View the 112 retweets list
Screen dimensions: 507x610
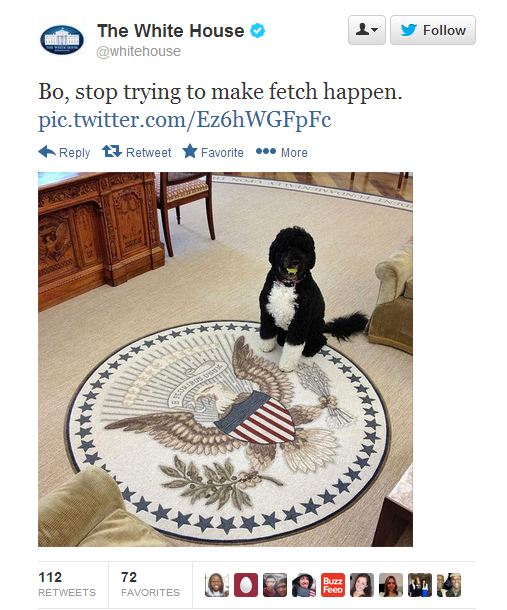pos(67,584)
